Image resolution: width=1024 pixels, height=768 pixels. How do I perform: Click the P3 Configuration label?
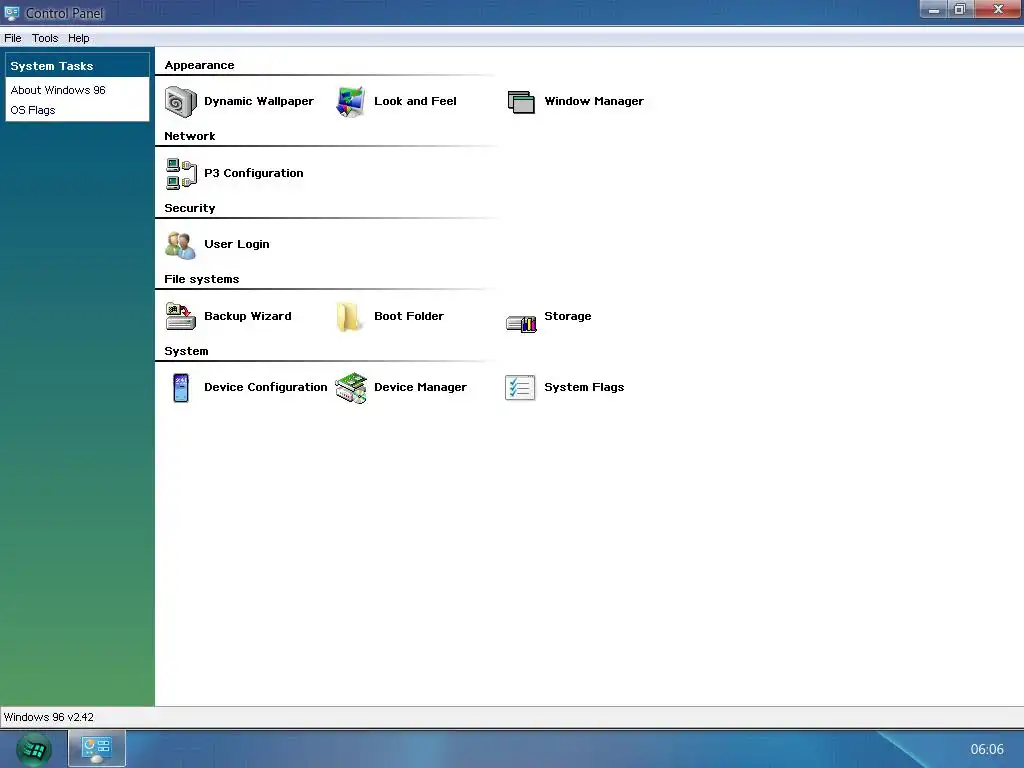tap(253, 173)
